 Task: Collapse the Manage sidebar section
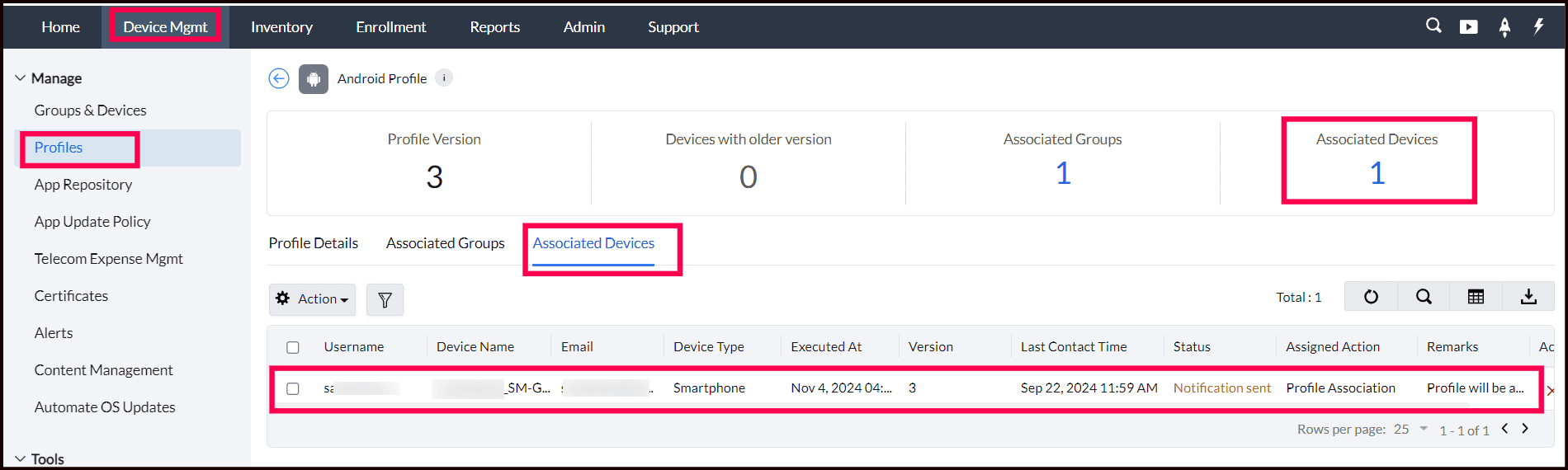coord(21,78)
